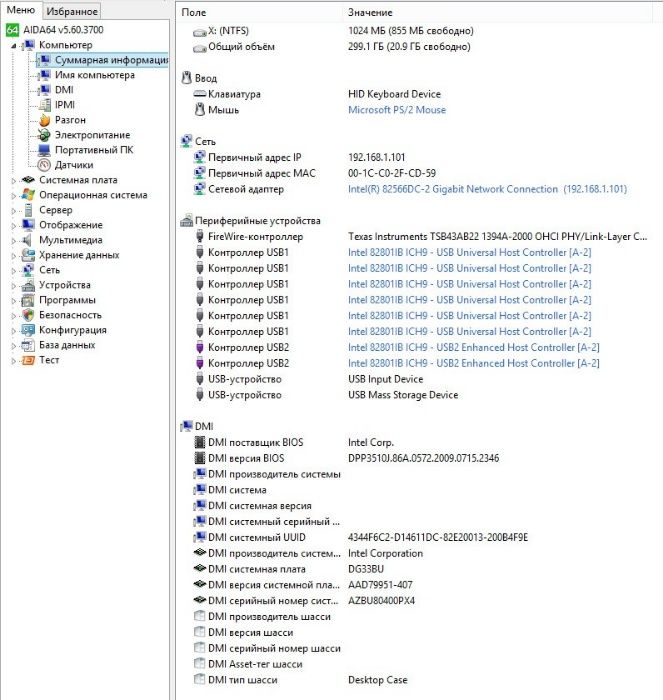Image resolution: width=663 pixels, height=700 pixels.
Task: Select USB Mass Storage Device value
Action: click(403, 395)
